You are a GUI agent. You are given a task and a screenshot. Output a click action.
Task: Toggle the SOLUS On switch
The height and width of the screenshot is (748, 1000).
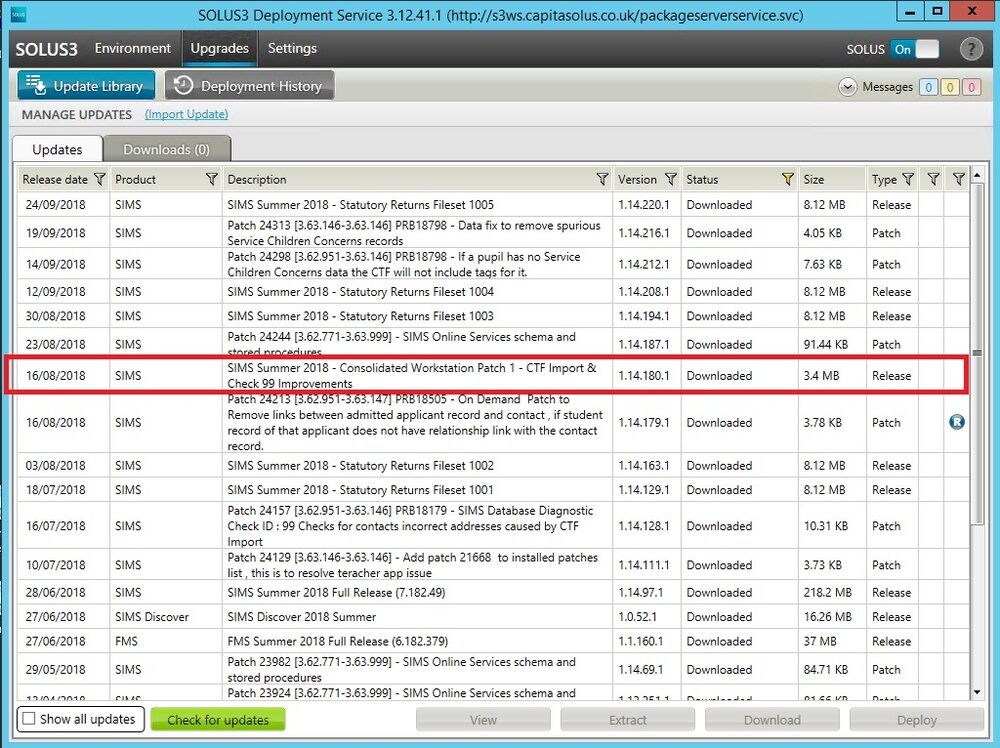915,49
